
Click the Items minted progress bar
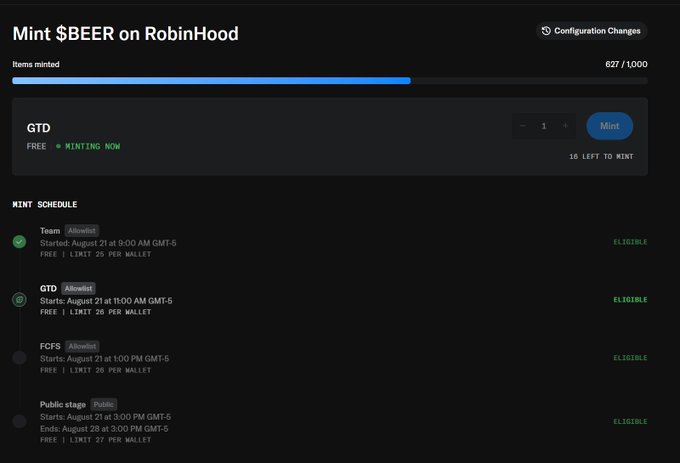(330, 81)
